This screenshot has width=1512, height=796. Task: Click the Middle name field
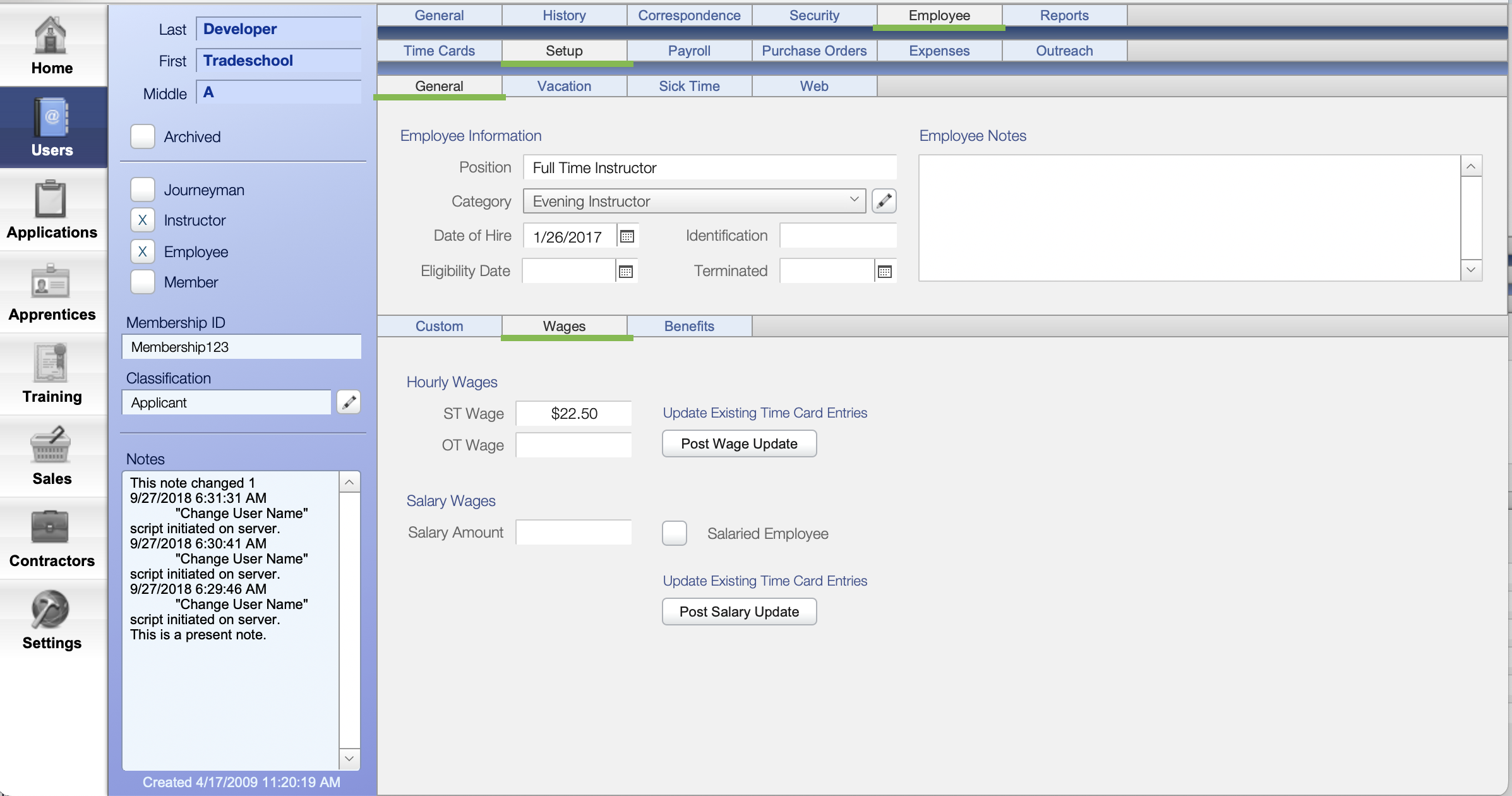click(x=279, y=92)
